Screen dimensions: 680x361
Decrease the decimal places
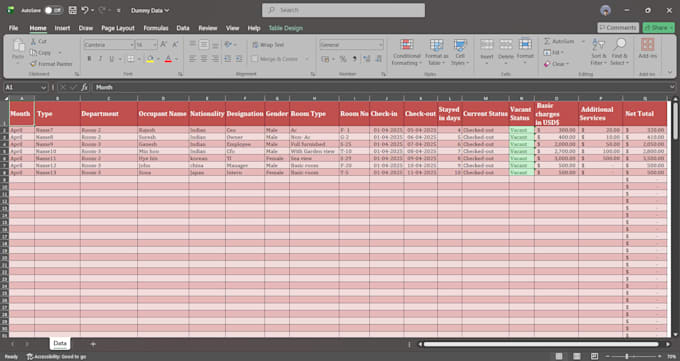click(x=379, y=59)
